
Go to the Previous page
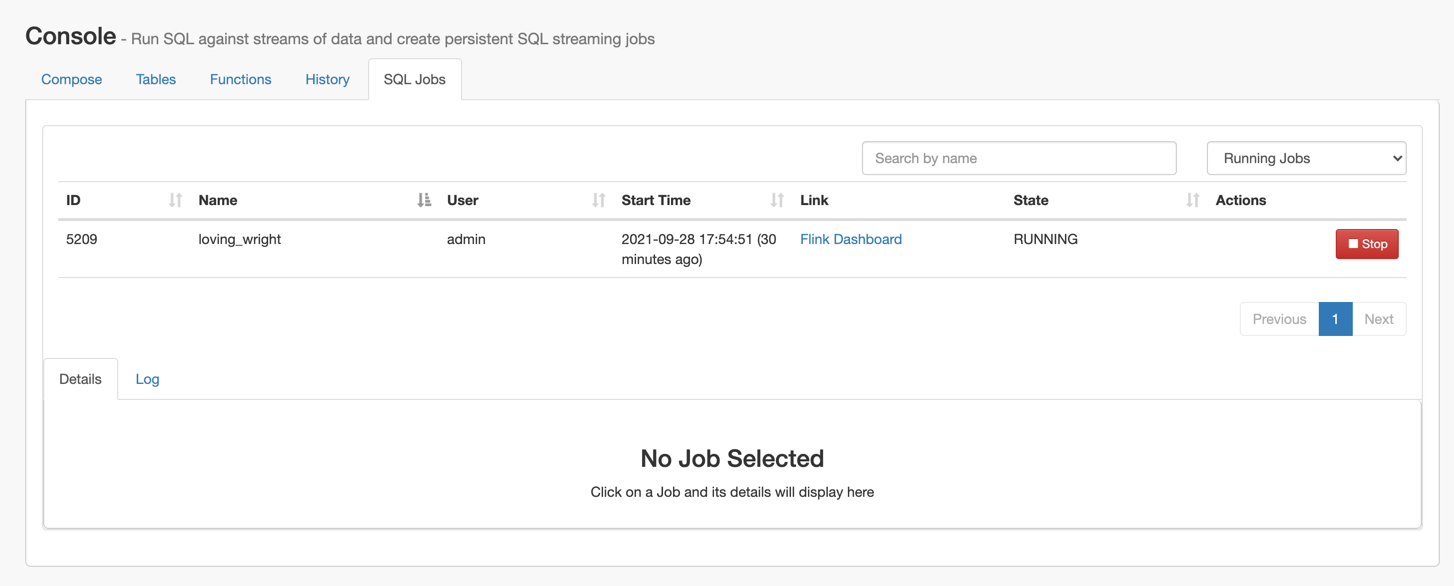pyautogui.click(x=1279, y=319)
